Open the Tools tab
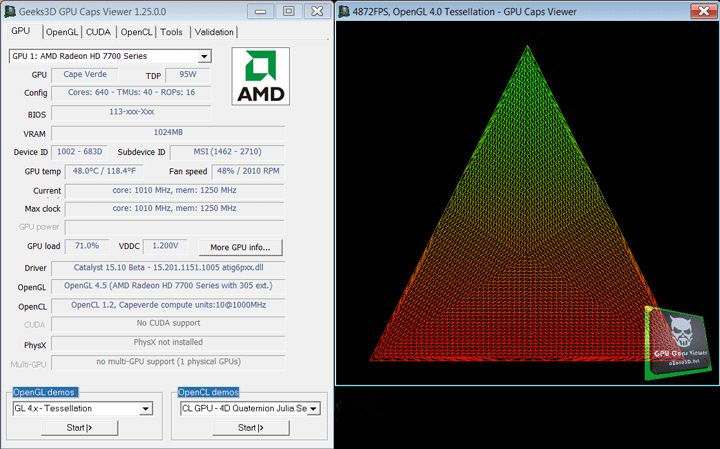 tap(171, 32)
